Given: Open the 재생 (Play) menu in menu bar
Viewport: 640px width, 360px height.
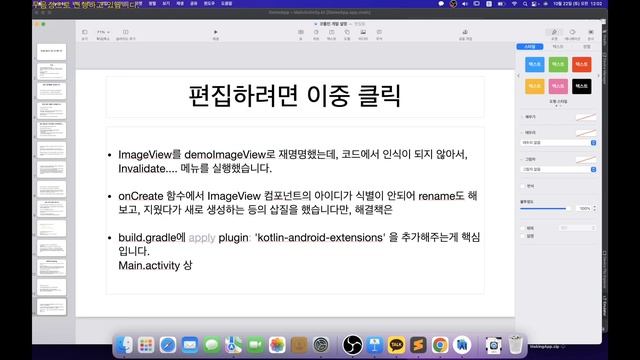Looking at the screenshot, I should 180,4.
